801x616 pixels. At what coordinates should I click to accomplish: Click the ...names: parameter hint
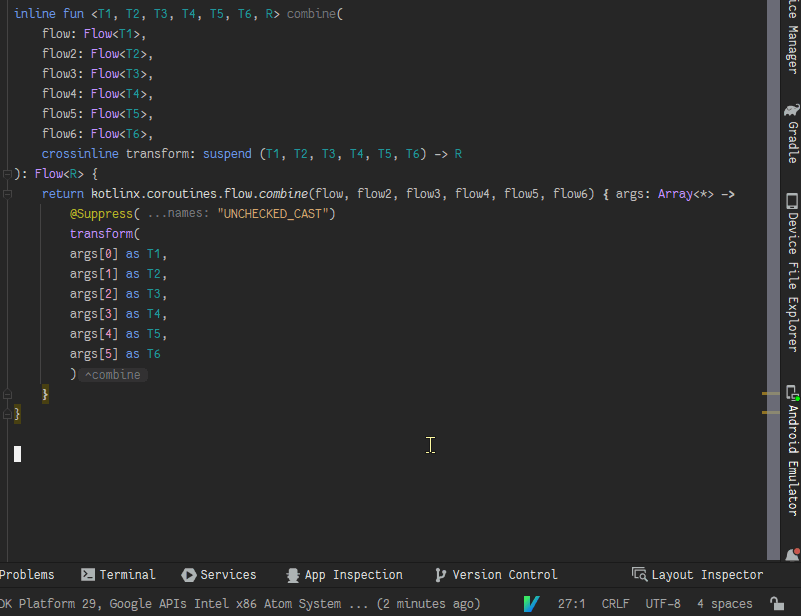(178, 214)
